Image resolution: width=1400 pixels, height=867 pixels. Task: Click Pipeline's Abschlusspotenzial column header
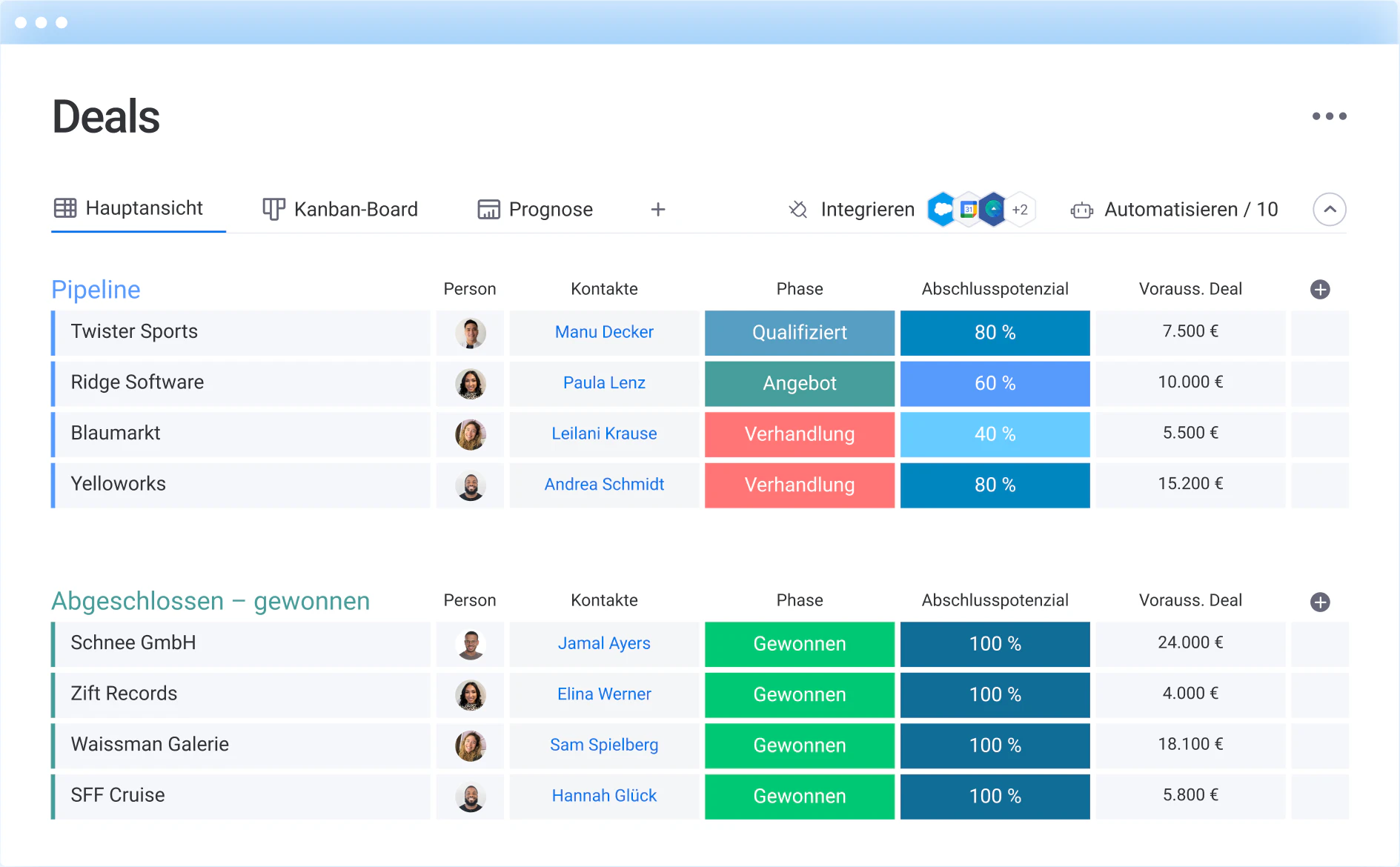995,289
